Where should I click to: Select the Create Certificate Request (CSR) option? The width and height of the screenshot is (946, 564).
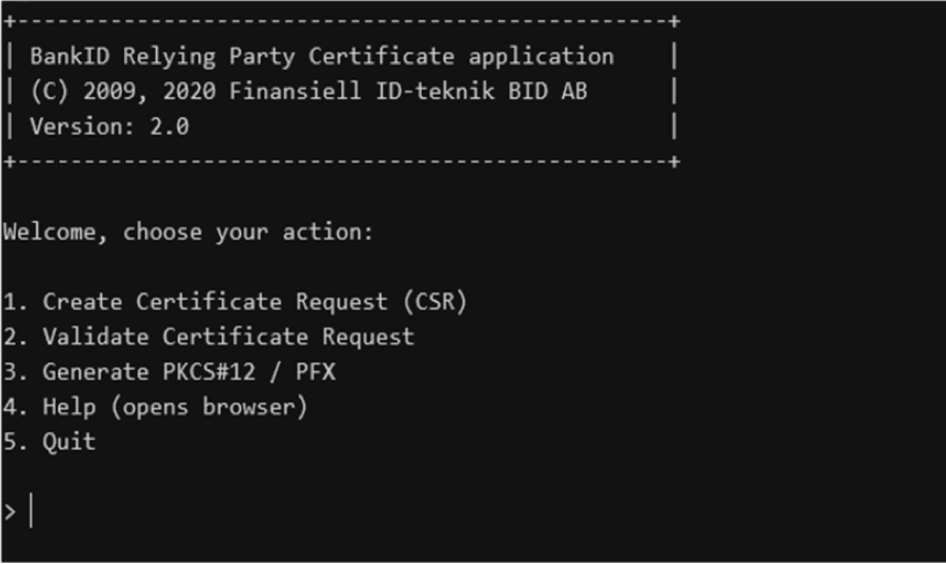235,302
